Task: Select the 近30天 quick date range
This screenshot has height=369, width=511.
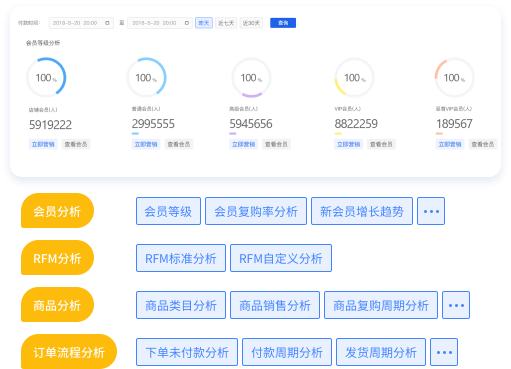Action: coord(251,23)
